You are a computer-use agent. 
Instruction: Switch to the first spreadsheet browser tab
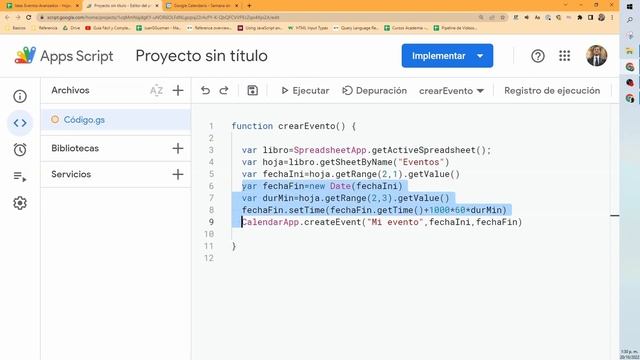coord(42,5)
